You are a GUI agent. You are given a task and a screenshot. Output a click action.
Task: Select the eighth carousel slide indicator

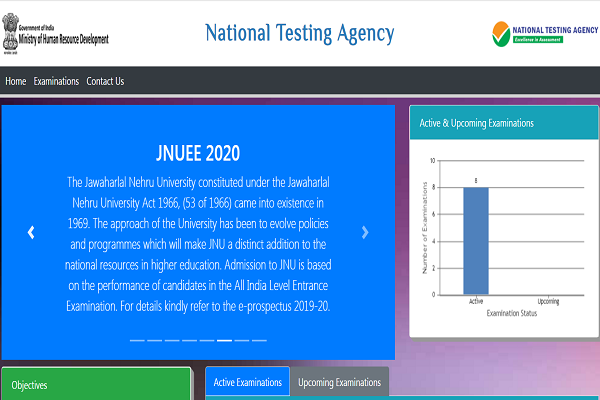[x=259, y=340]
